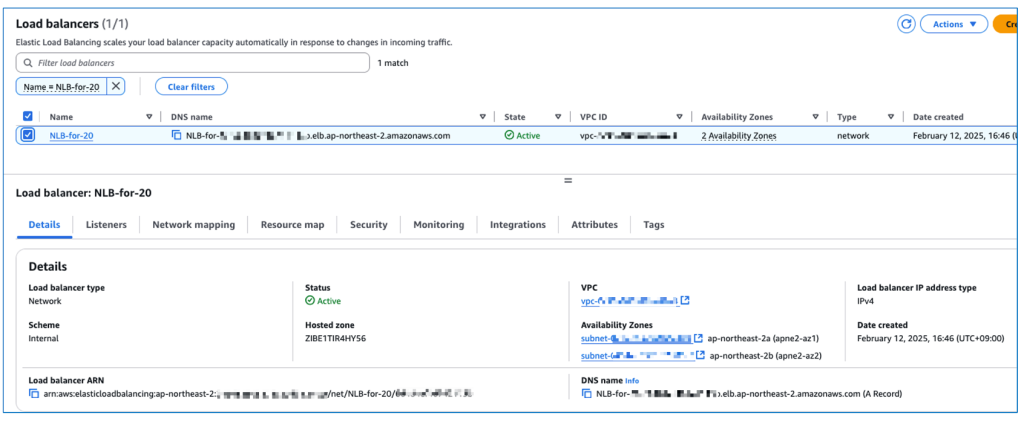Copy the DNS name in Details panel
Image resolution: width=1024 pixels, height=421 pixels.
click(x=586, y=394)
